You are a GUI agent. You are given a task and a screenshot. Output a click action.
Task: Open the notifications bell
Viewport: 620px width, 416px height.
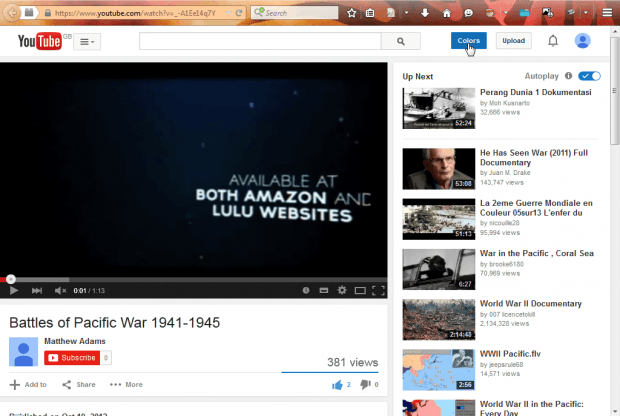[x=552, y=41]
